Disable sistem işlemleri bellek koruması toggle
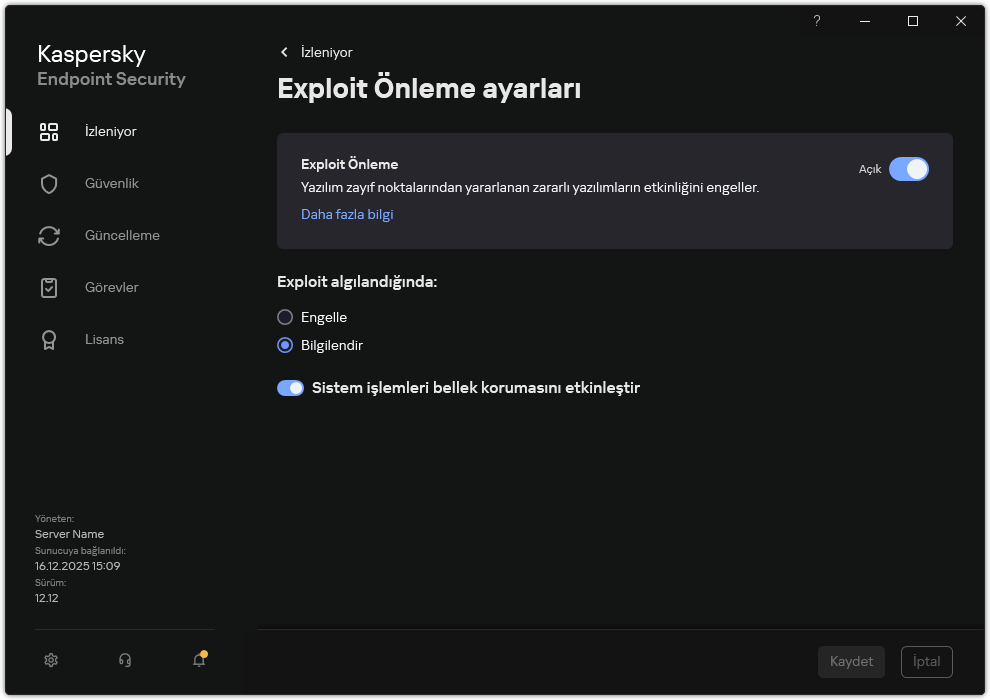Image resolution: width=990 pixels, height=700 pixels. (290, 387)
